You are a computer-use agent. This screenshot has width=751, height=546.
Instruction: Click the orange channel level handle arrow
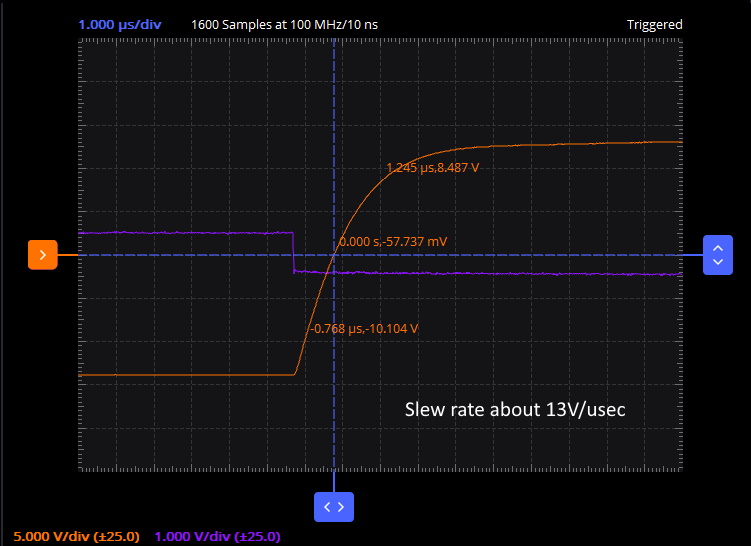point(43,255)
